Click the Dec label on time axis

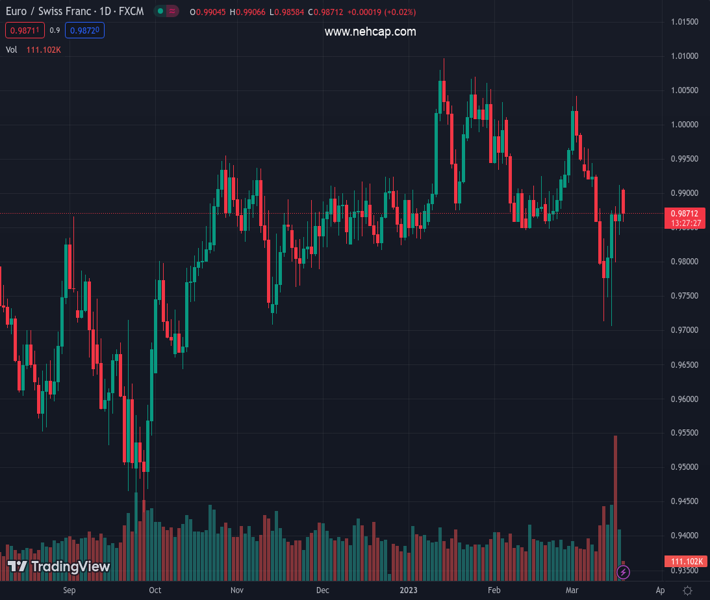click(322, 591)
